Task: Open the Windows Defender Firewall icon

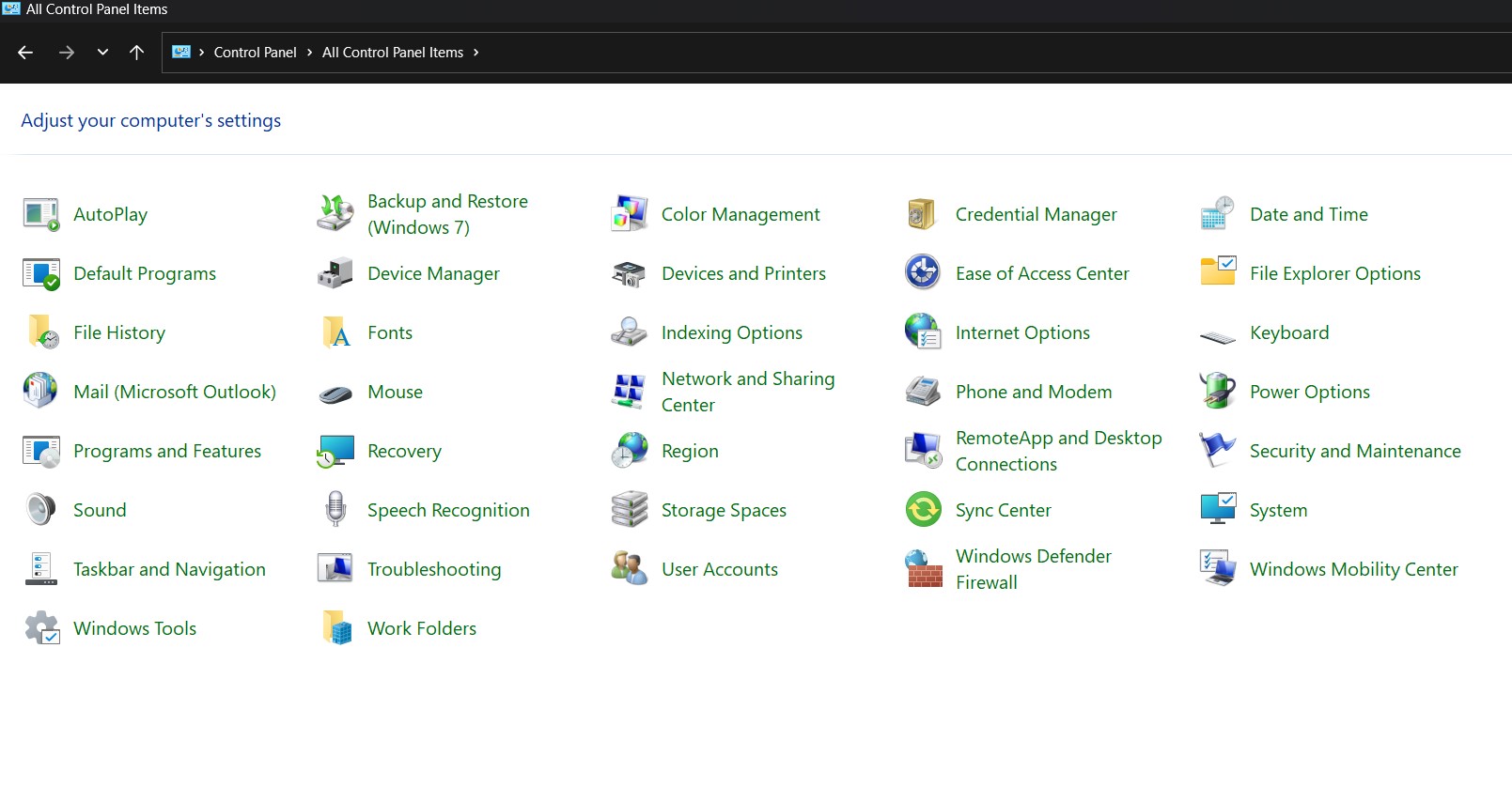Action: click(923, 569)
